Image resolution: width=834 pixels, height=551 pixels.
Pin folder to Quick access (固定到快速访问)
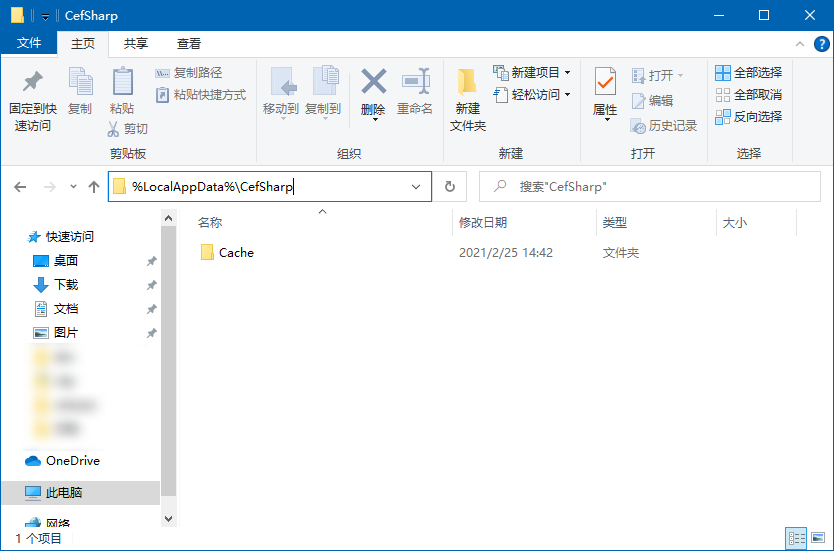pyautogui.click(x=32, y=101)
